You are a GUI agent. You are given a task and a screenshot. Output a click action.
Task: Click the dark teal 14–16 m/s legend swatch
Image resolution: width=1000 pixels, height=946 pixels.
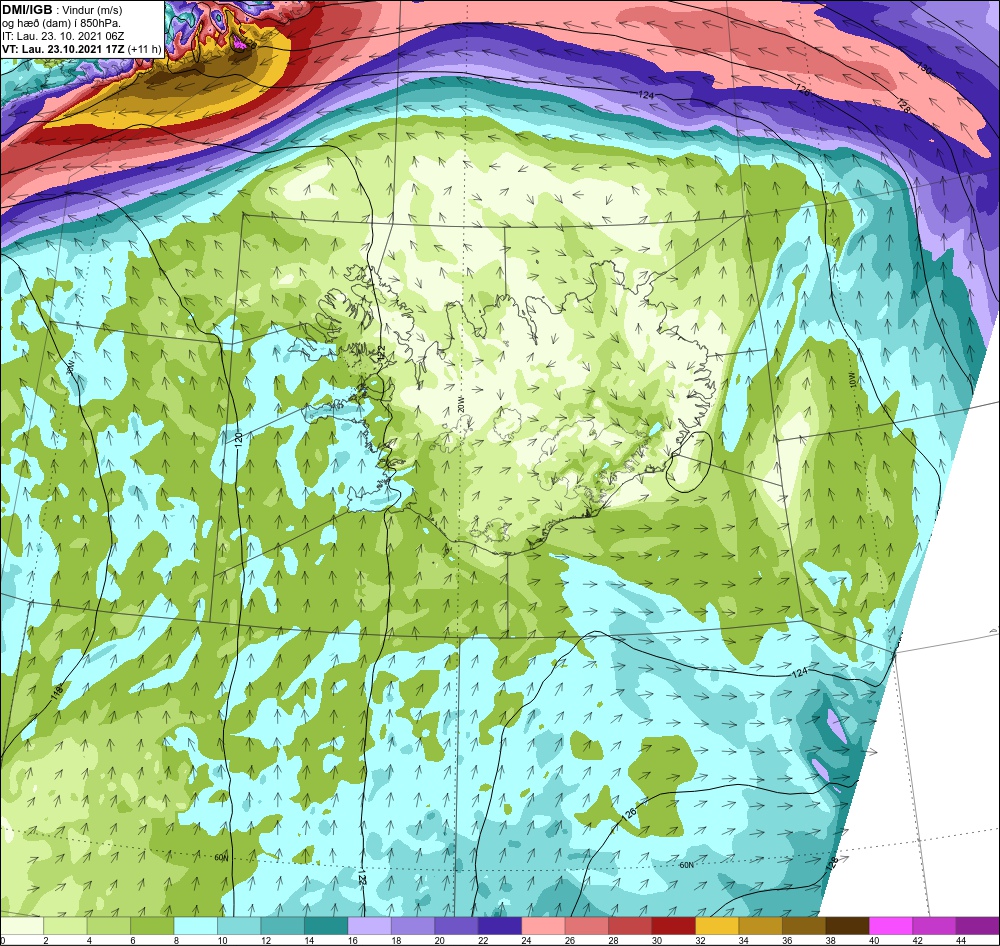325,926
